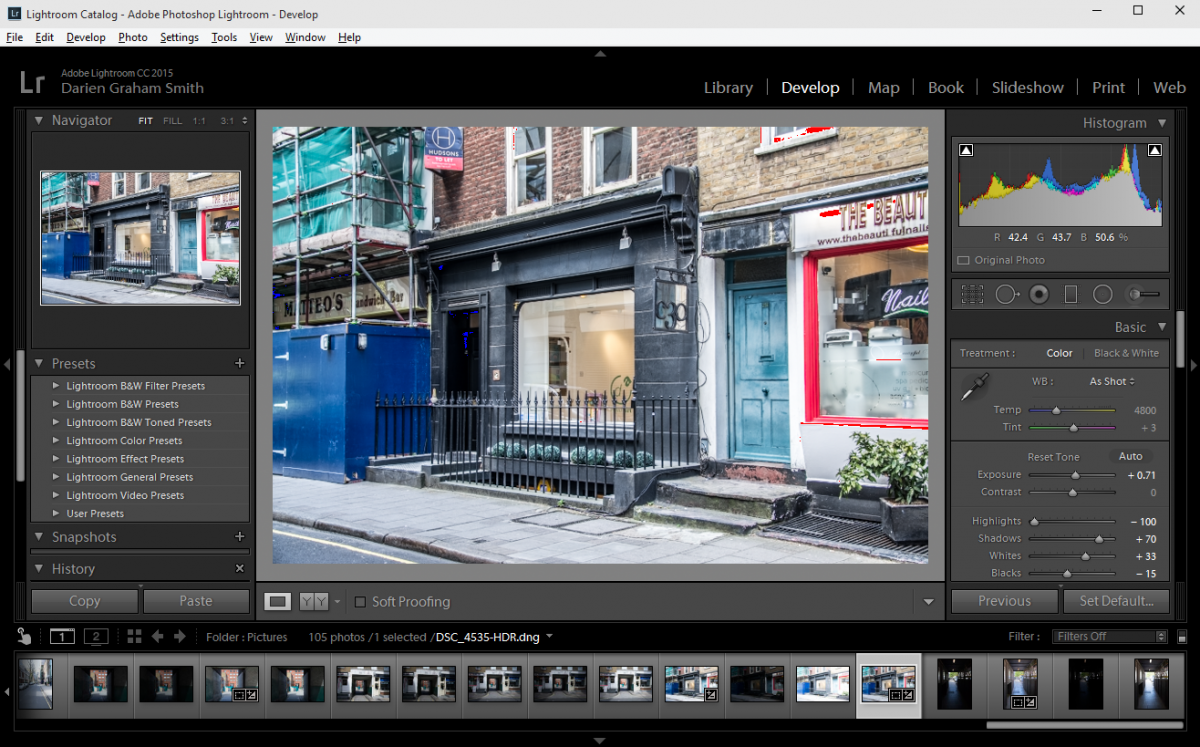Screen dimensions: 1200x747
Task: Enable Soft Proofing
Action: click(360, 601)
